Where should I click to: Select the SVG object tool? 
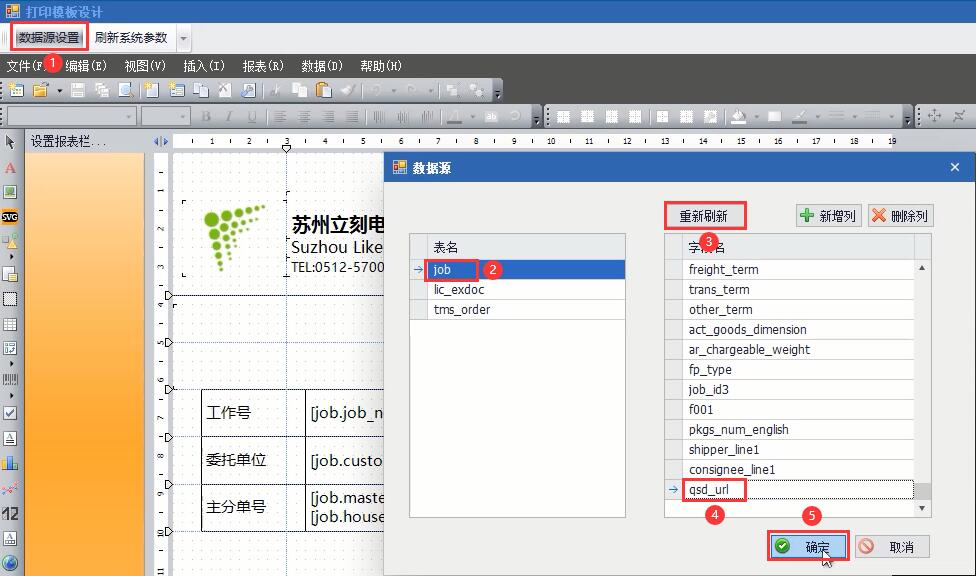(10, 217)
